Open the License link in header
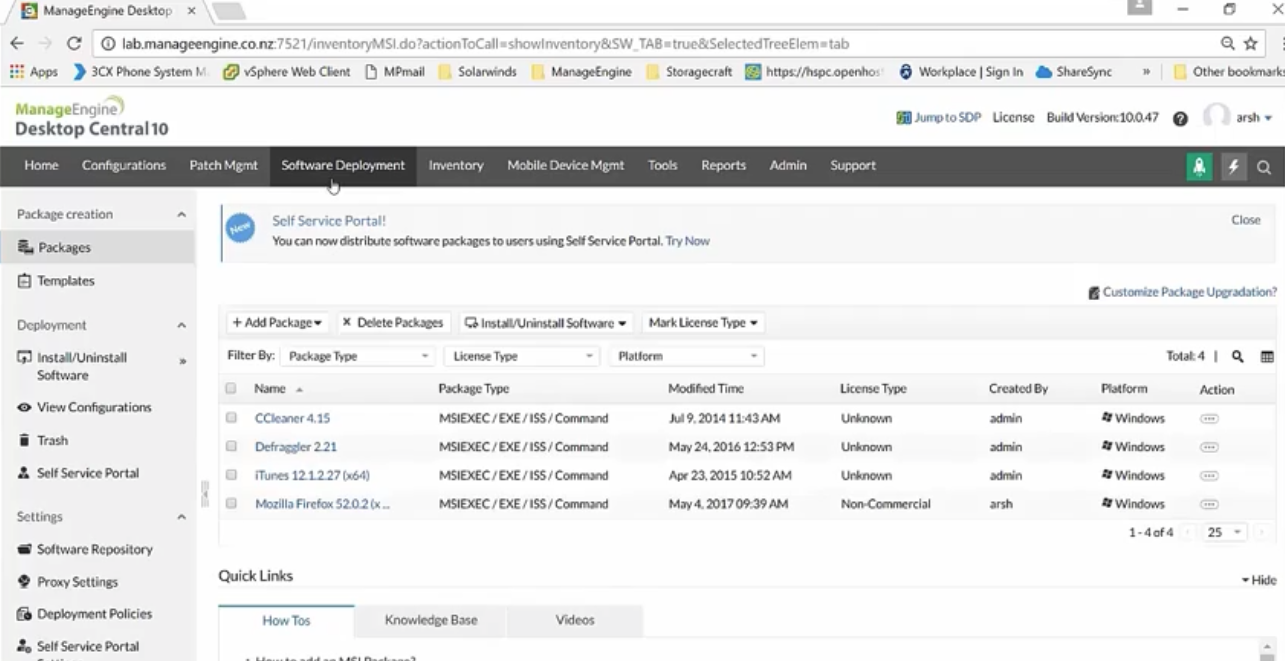The width and height of the screenshot is (1285, 661). (x=1013, y=118)
